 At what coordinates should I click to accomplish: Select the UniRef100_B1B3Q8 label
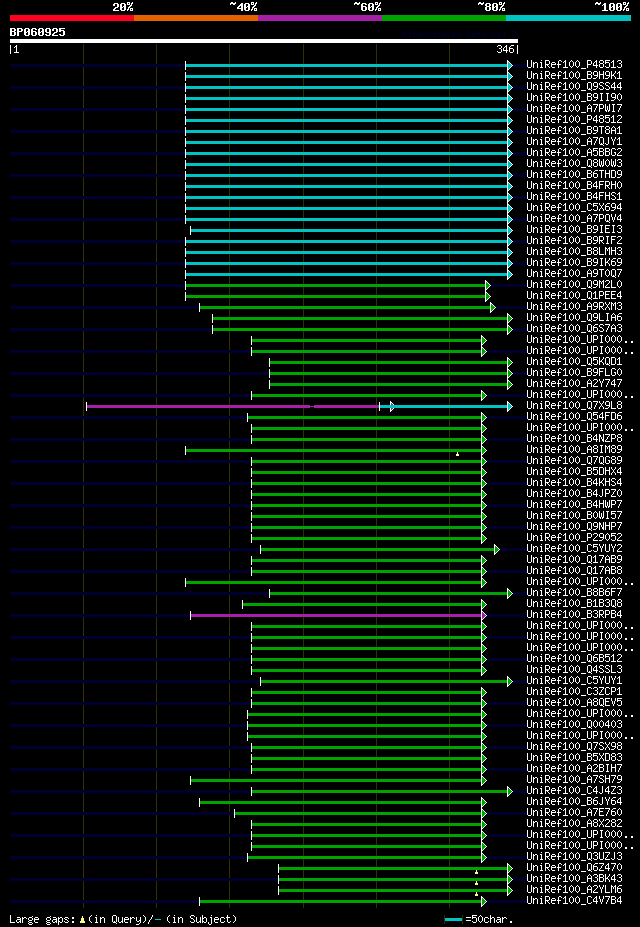[x=574, y=604]
